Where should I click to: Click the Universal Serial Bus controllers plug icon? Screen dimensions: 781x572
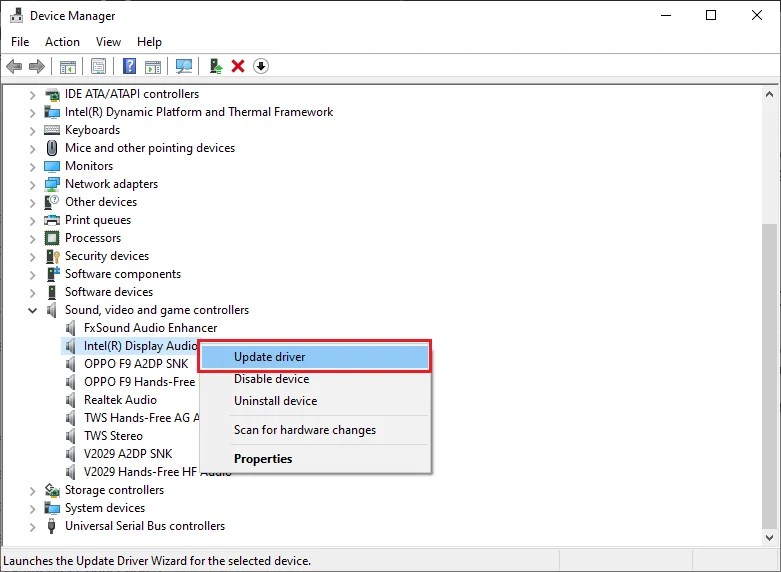click(x=51, y=526)
